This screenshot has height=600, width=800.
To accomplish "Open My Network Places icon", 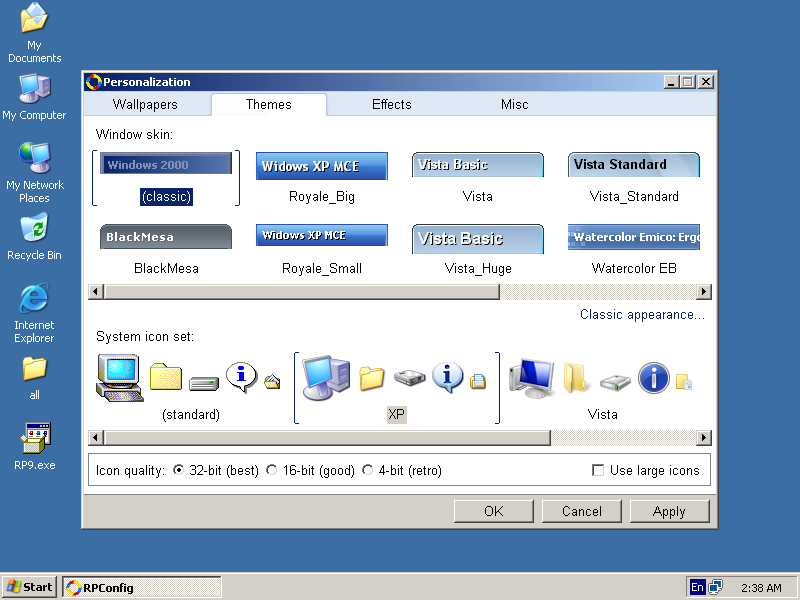I will coord(34,172).
